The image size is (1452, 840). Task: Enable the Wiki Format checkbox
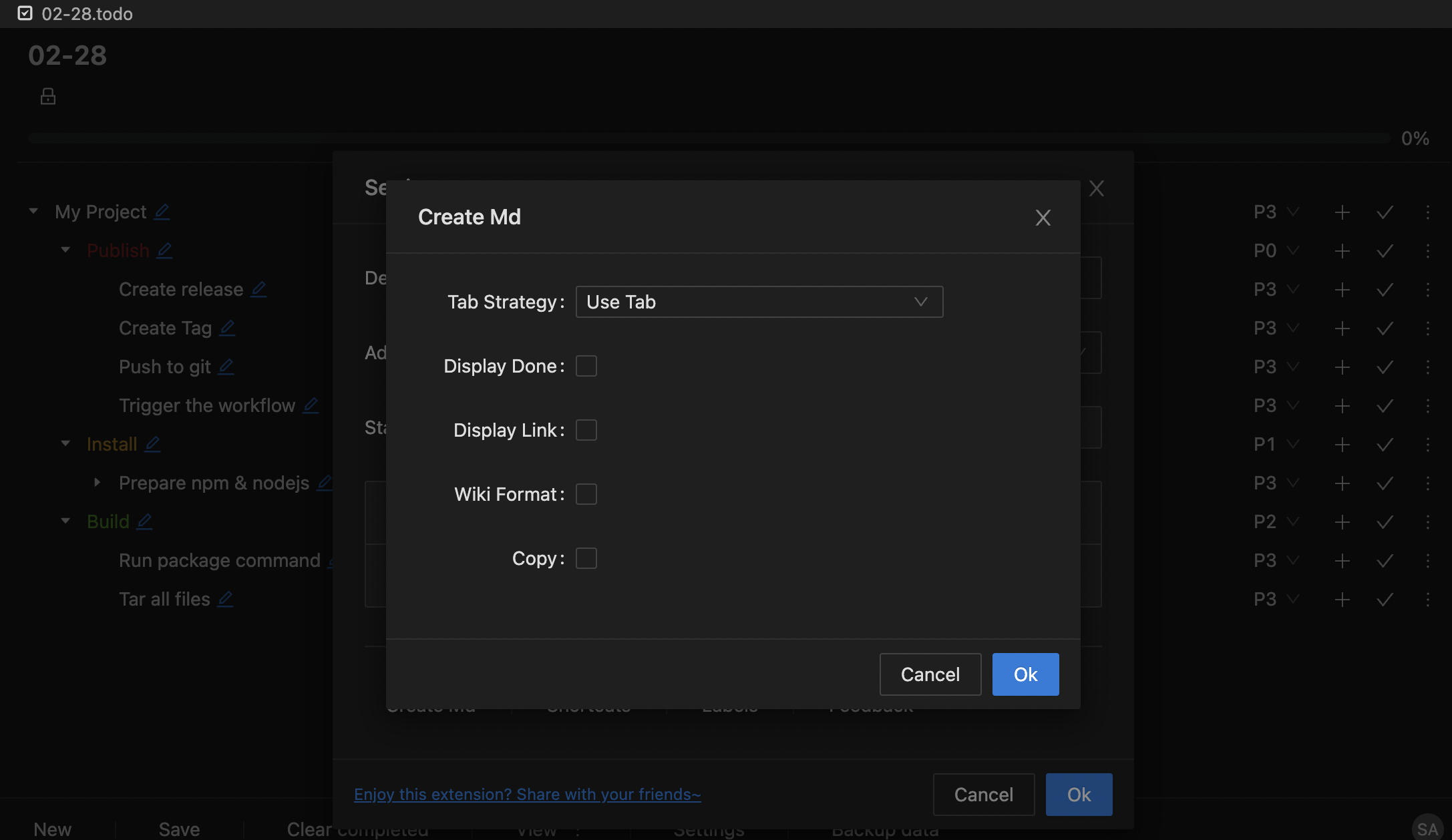(x=586, y=493)
